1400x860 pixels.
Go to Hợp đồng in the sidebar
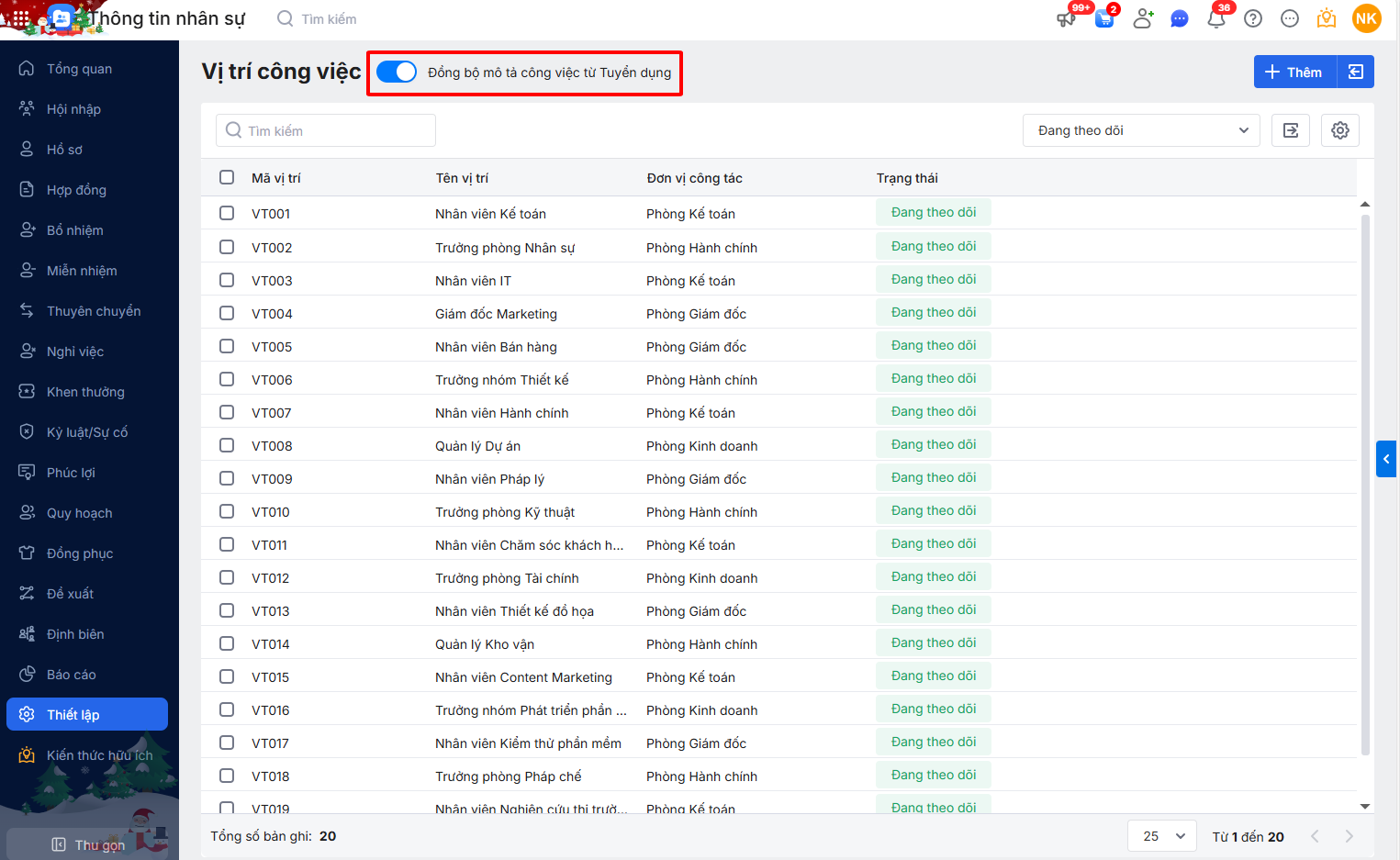click(x=76, y=190)
